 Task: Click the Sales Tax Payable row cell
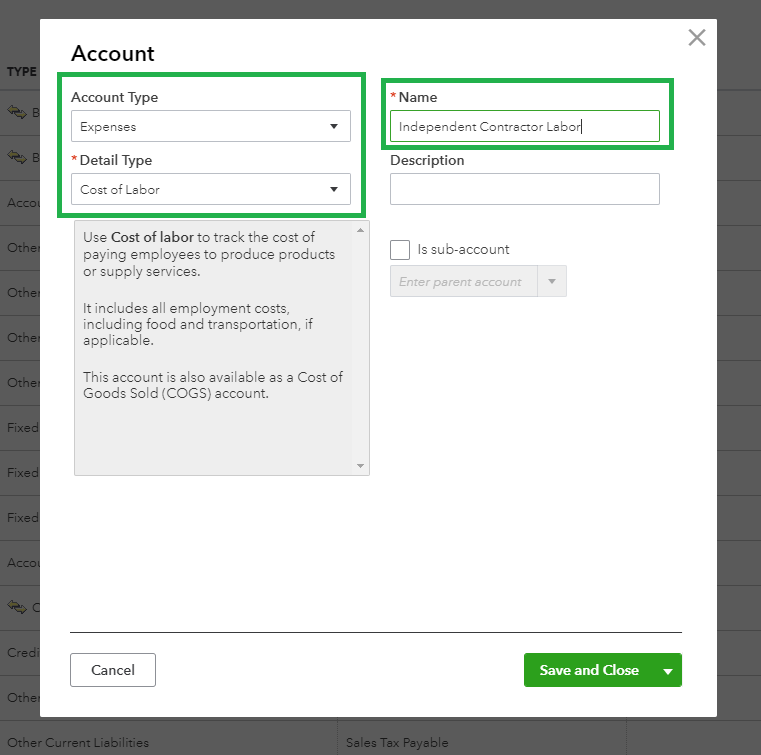point(397,743)
